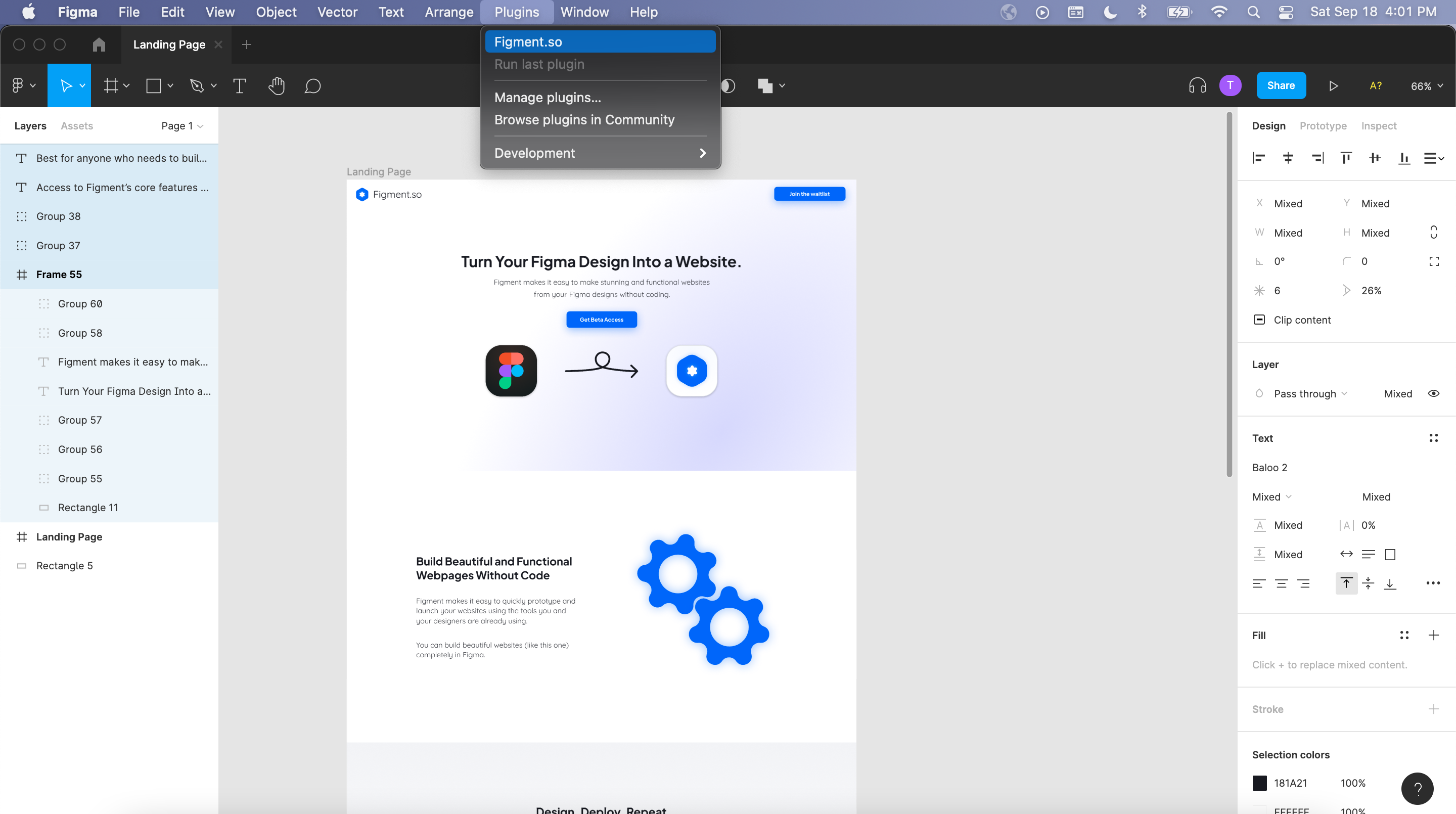Set text vertical align bottom
This screenshot has height=814, width=1456.
click(x=1390, y=583)
